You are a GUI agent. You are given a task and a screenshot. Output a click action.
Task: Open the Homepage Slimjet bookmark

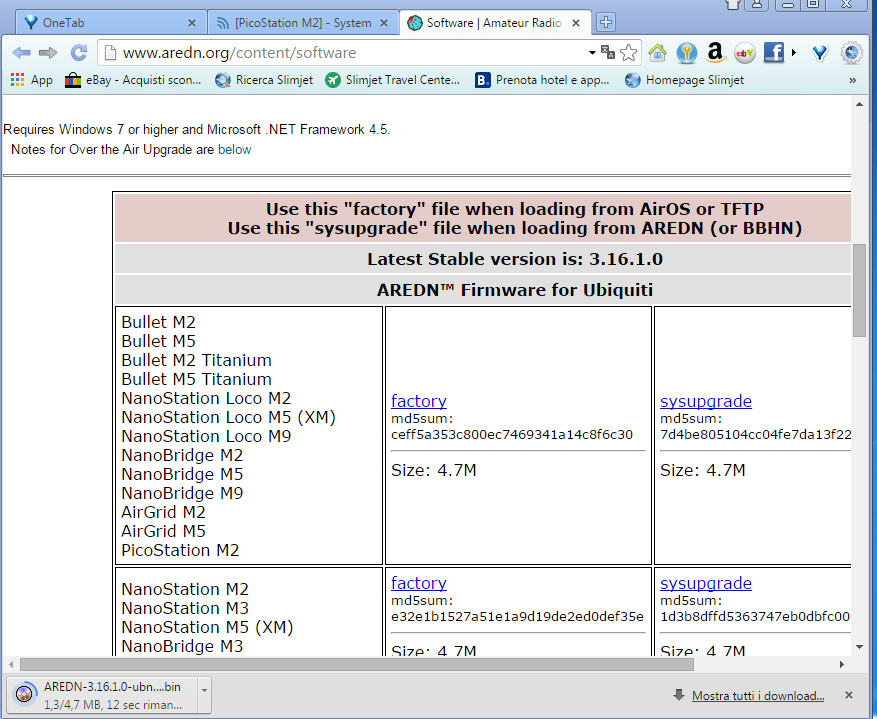[x=685, y=80]
